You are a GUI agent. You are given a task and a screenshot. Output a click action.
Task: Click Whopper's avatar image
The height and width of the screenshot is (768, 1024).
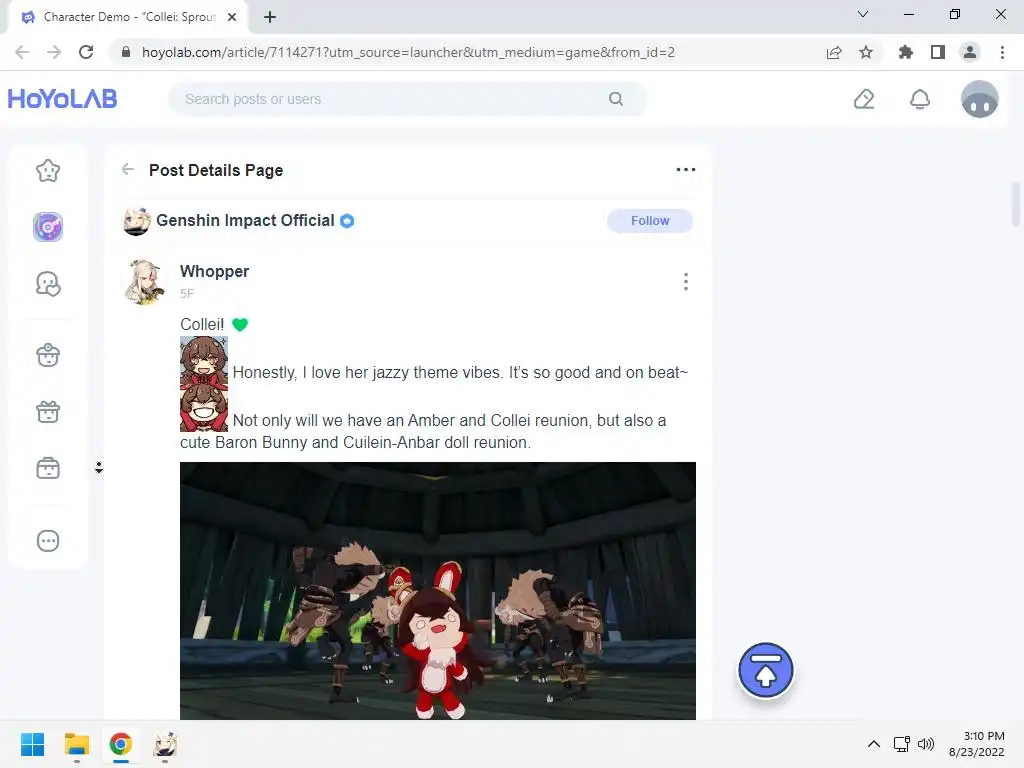pos(144,282)
